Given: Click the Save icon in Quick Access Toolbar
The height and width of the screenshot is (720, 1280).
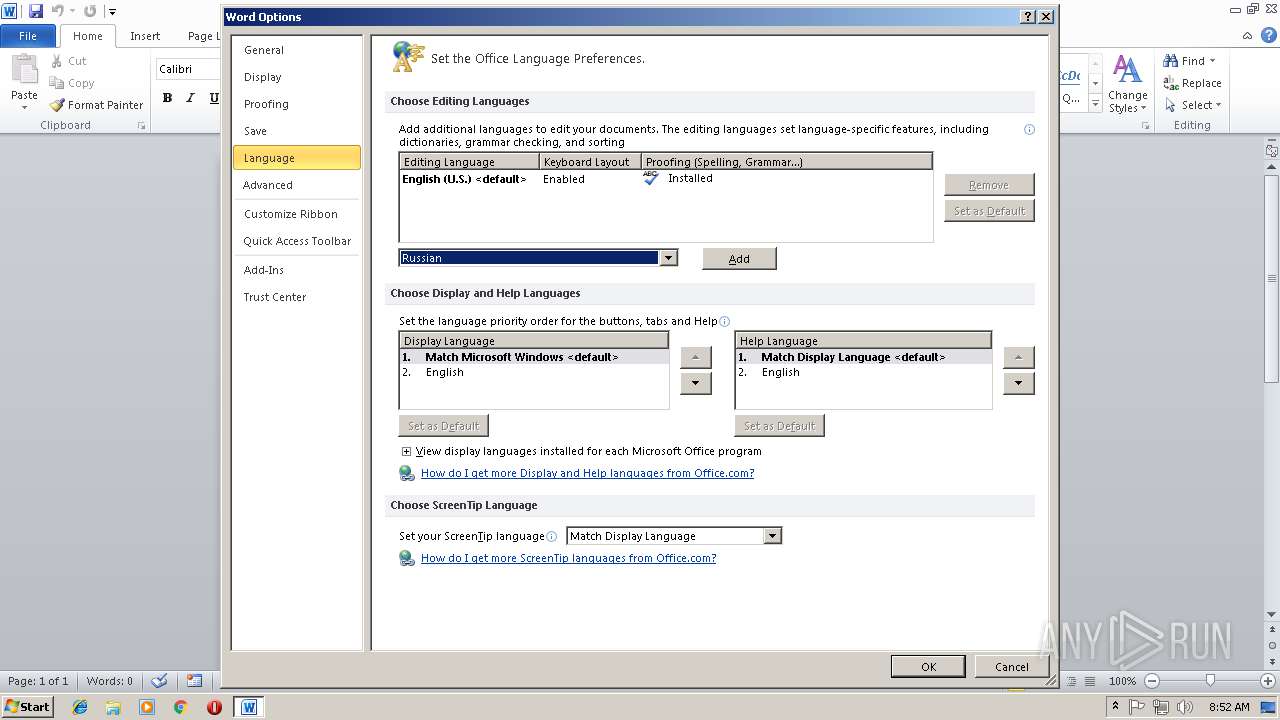Looking at the screenshot, I should [36, 11].
